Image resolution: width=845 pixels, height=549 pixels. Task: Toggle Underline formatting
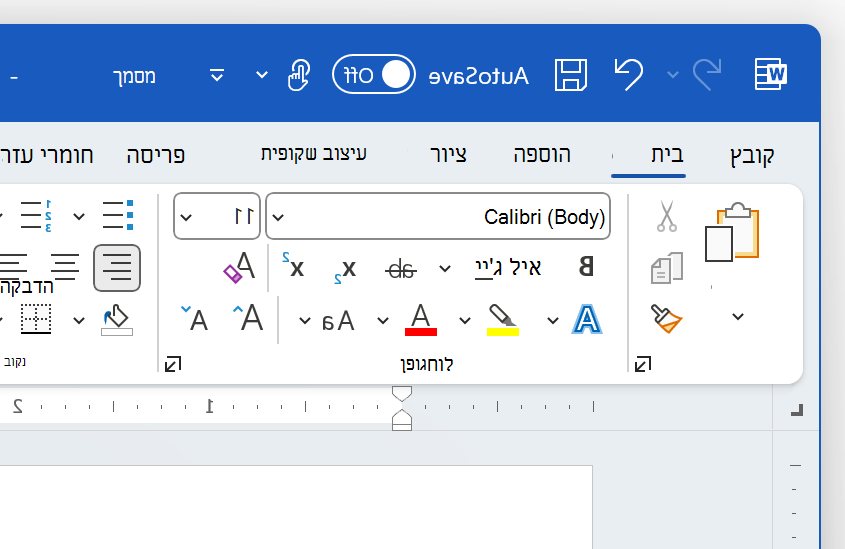click(x=508, y=268)
